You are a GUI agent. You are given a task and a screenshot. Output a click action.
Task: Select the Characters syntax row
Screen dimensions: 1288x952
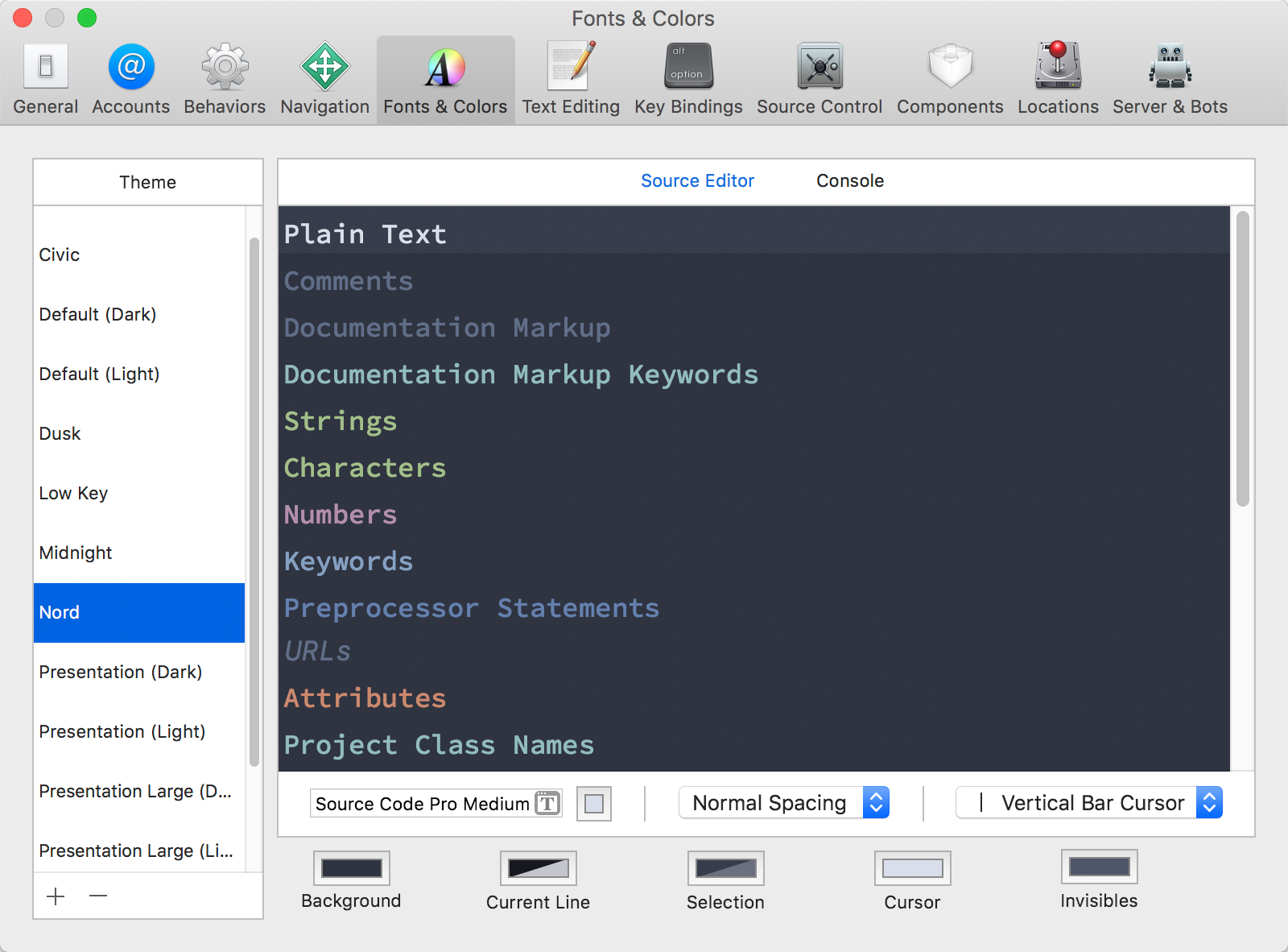click(x=754, y=467)
